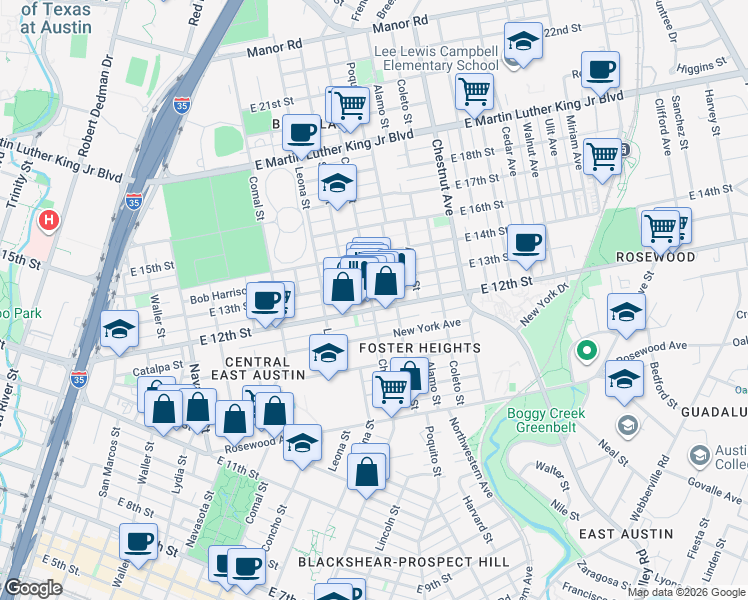Select the Boggy Creek Greenbelt label
Image resolution: width=748 pixels, height=600 pixels.
click(546, 420)
